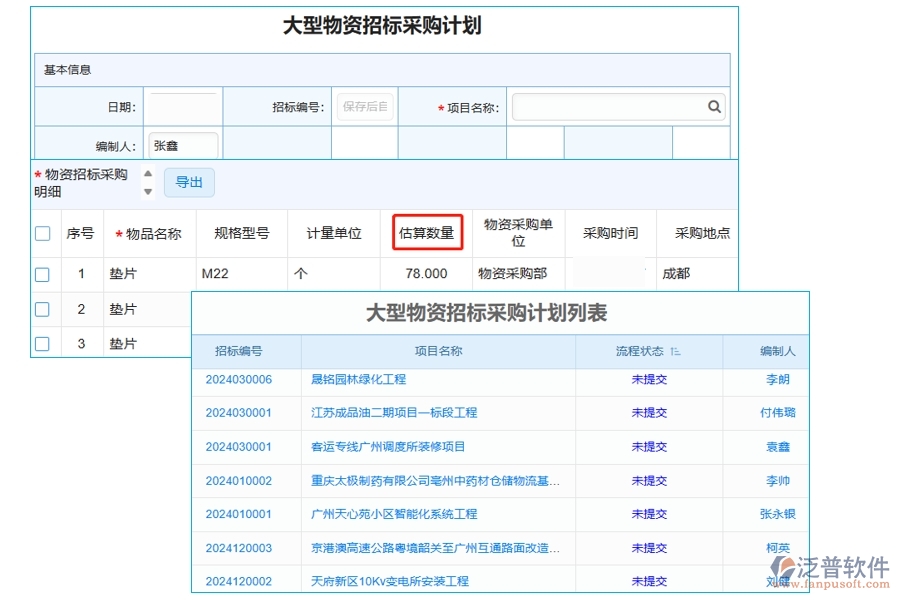This screenshot has width=900, height=600.
Task: Click the grayed 招标编号 auto-generate field
Action: [364, 106]
